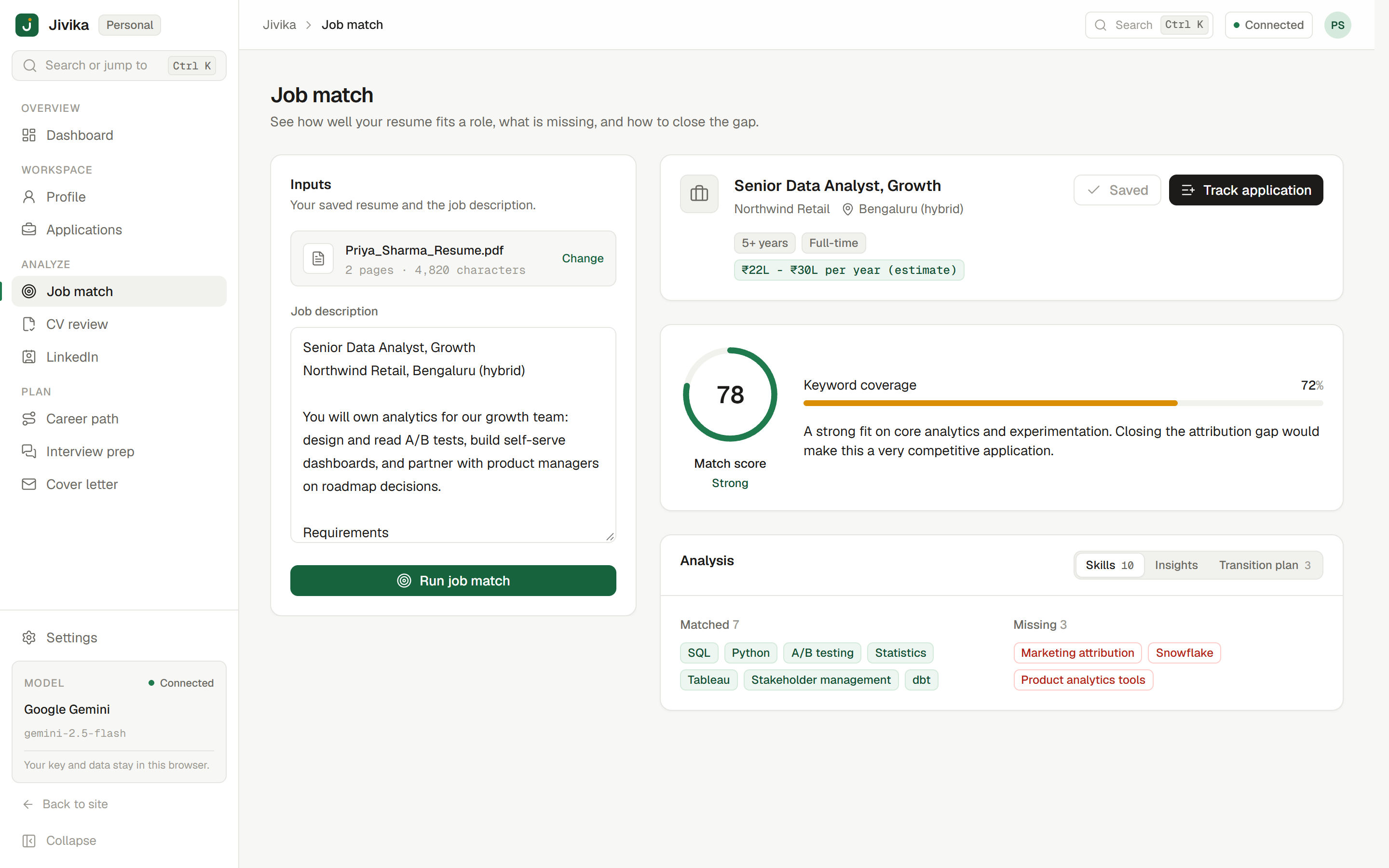Open Job match in the sidebar
The image size is (1389, 868).
(119, 291)
